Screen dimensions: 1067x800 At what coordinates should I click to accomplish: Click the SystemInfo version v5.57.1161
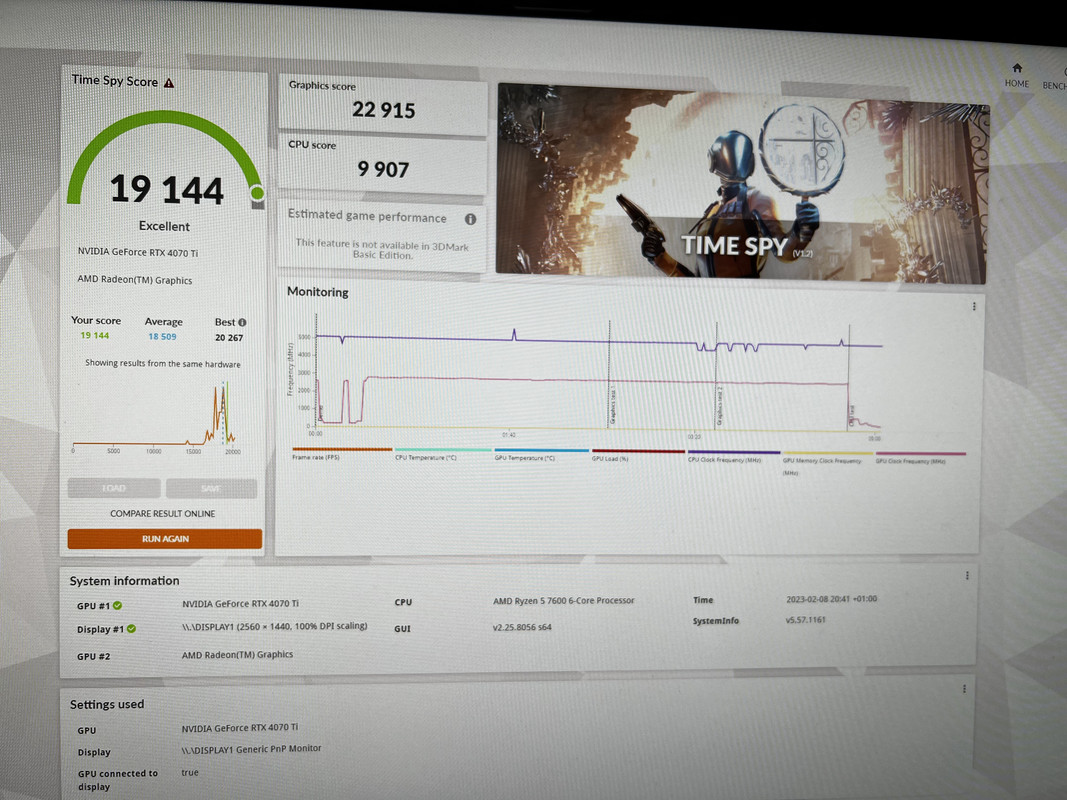[x=806, y=620]
